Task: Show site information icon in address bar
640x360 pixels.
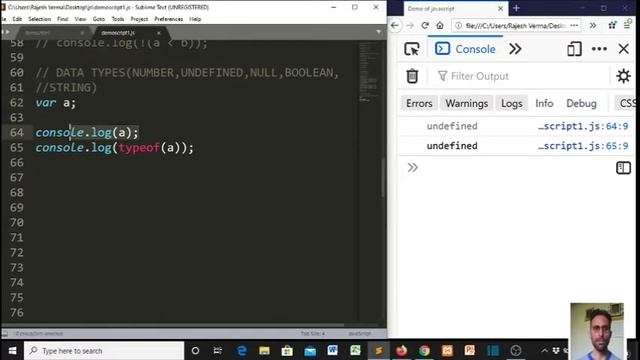Action: click(x=458, y=25)
